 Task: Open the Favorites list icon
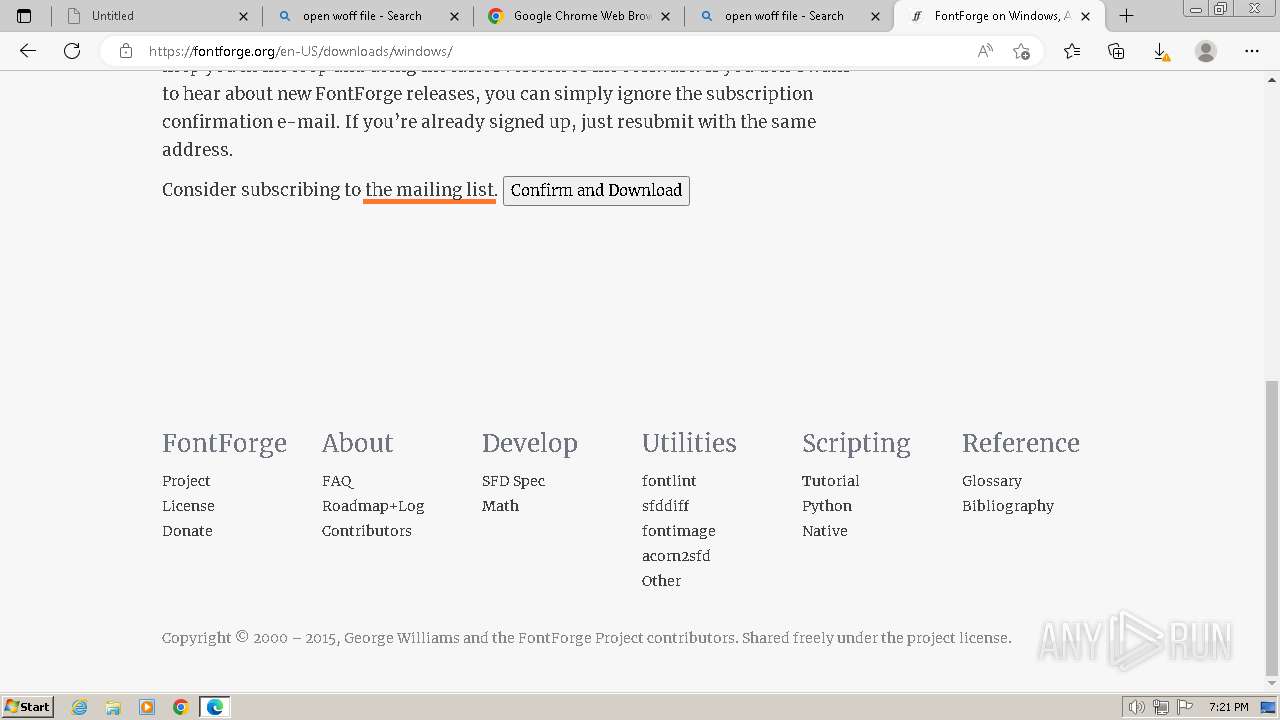click(1072, 51)
